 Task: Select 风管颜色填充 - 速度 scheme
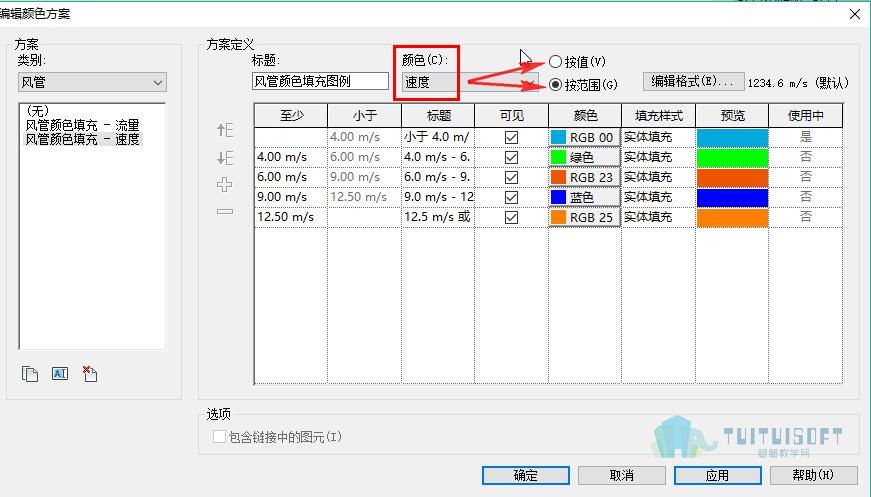click(x=82, y=139)
